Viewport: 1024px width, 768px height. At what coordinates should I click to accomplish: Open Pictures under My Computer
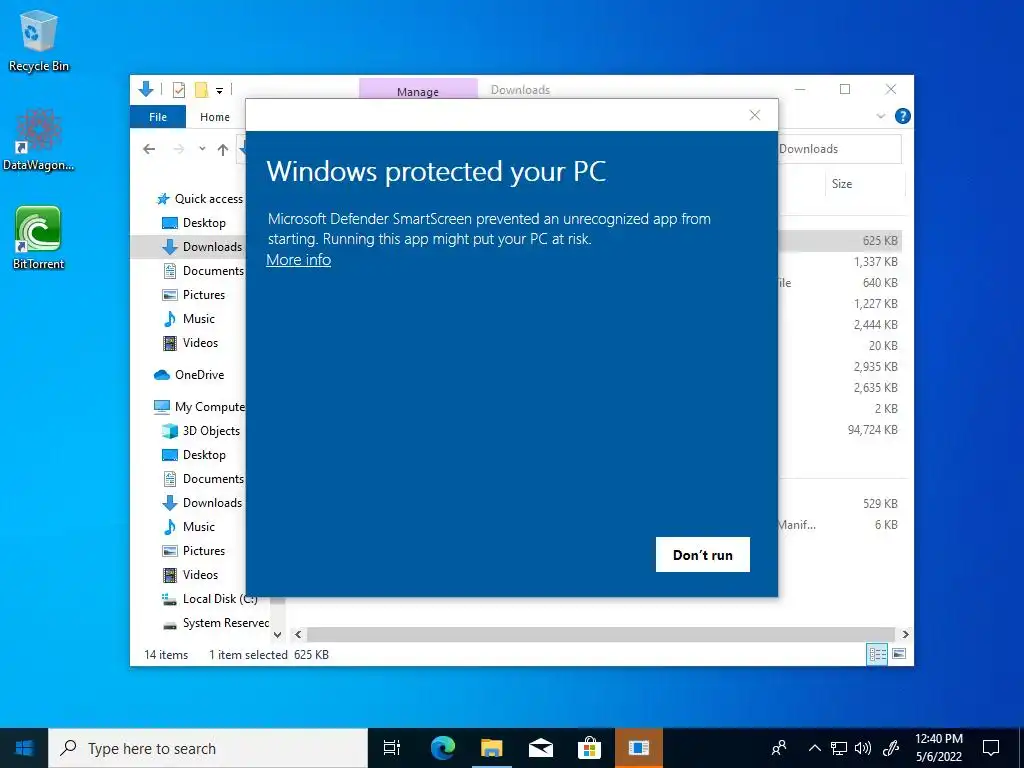coord(193,551)
